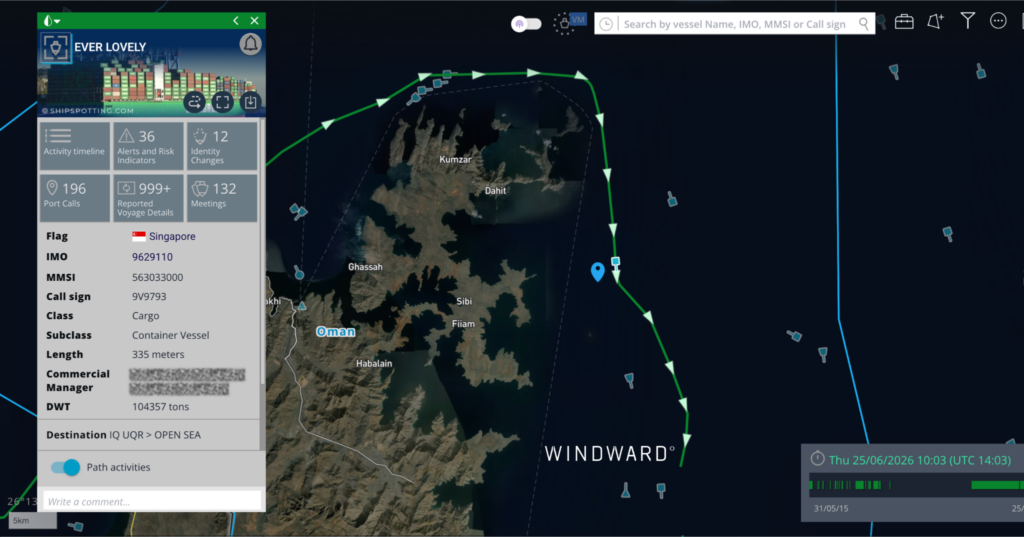Open the briefcase toolbox icon
Image resolution: width=1024 pixels, height=537 pixels.
(904, 22)
